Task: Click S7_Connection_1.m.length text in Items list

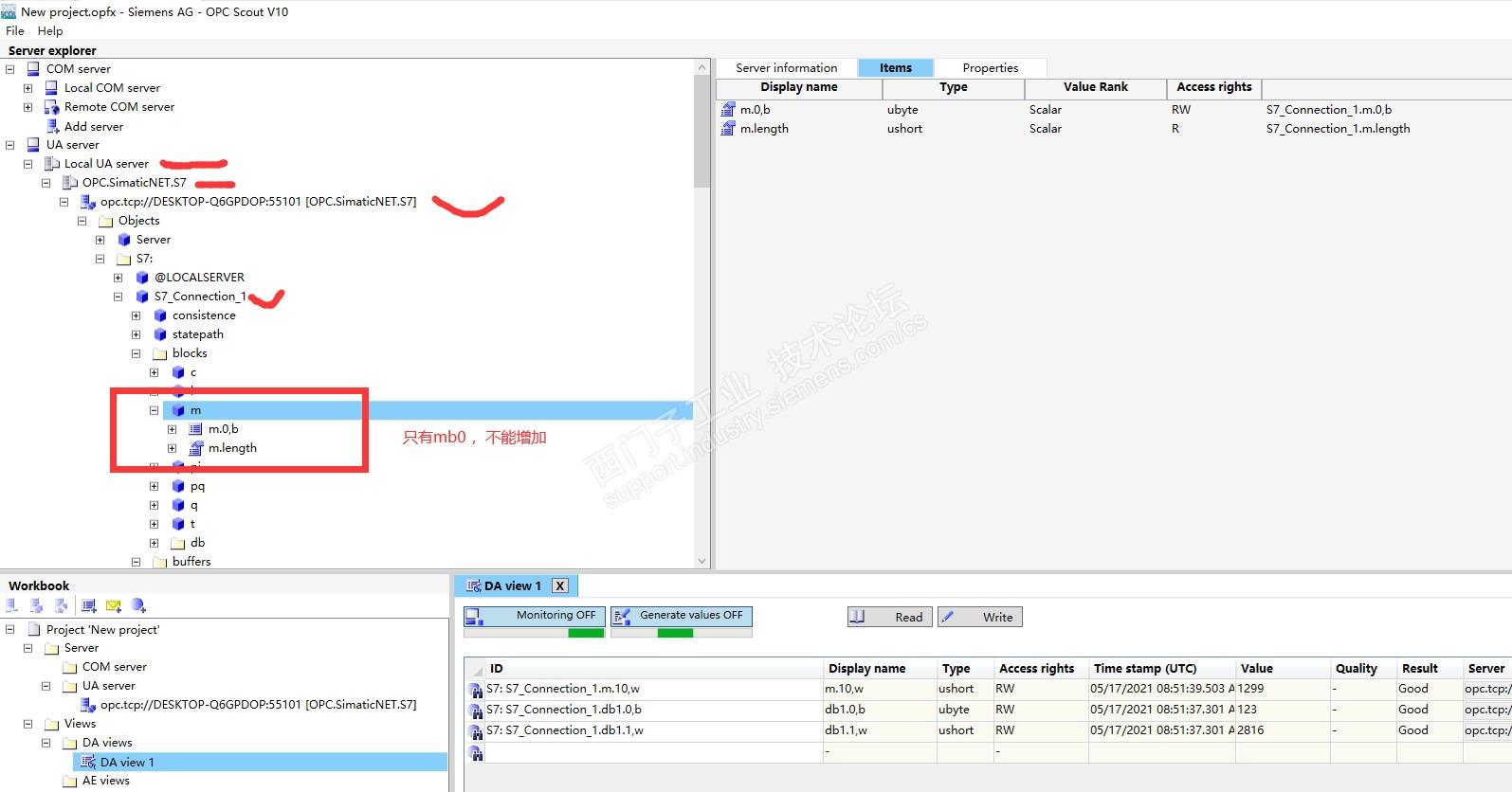Action: (1338, 129)
